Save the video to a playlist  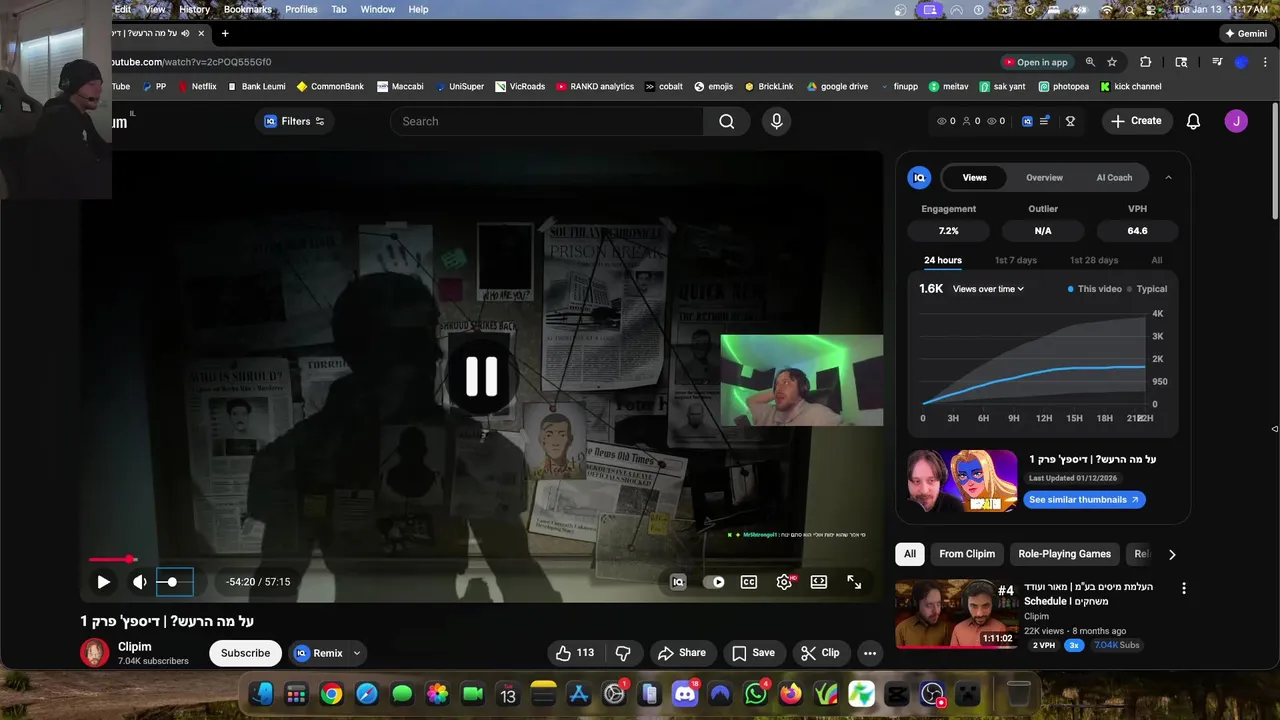753,653
